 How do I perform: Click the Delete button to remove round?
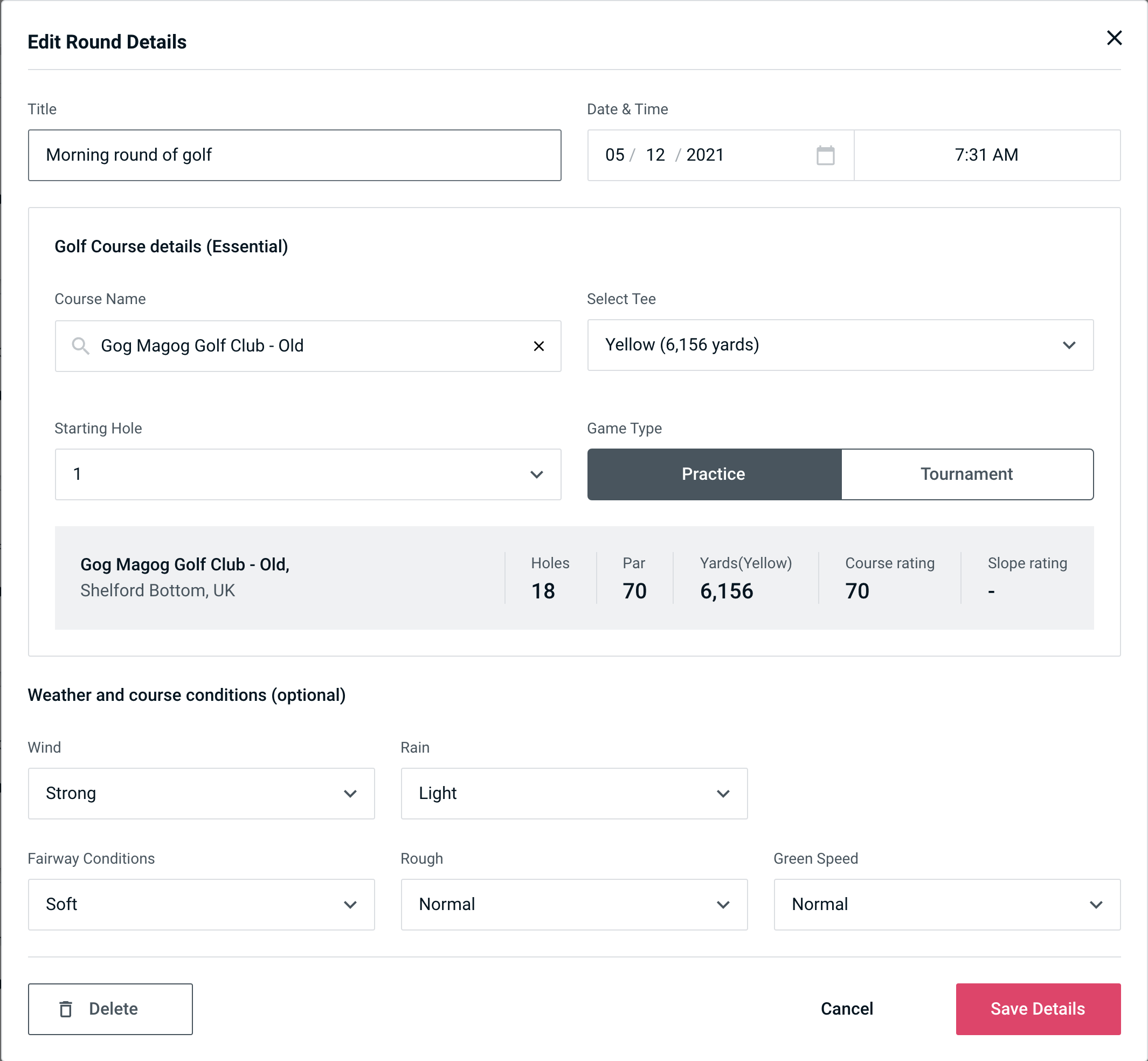coord(111,1009)
